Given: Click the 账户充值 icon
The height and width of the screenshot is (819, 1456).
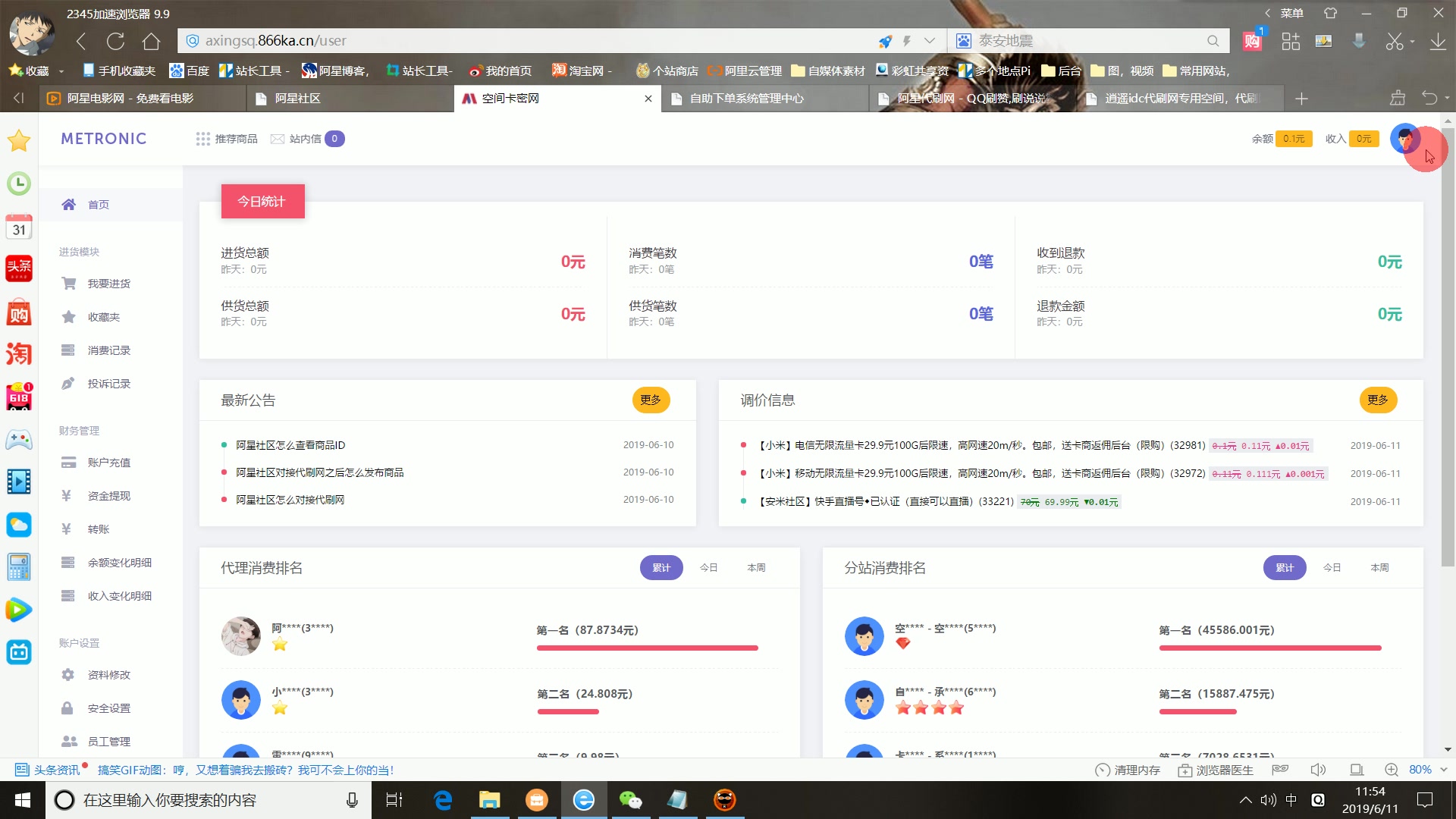Looking at the screenshot, I should (67, 462).
